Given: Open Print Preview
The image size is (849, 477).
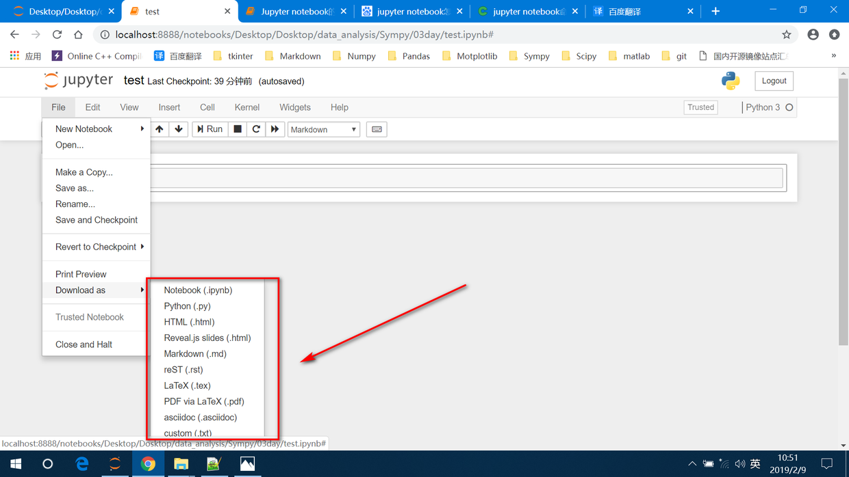Looking at the screenshot, I should [x=96, y=274].
